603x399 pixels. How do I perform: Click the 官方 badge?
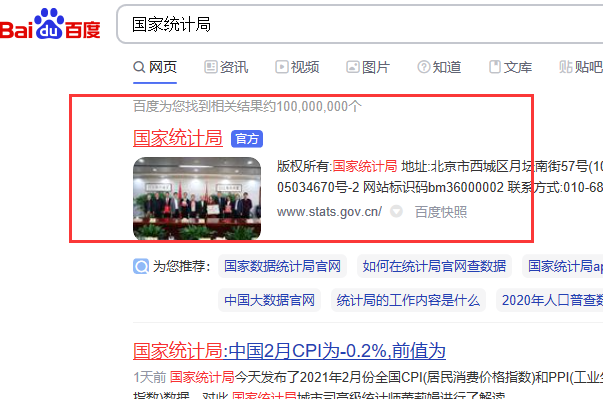[x=247, y=139]
